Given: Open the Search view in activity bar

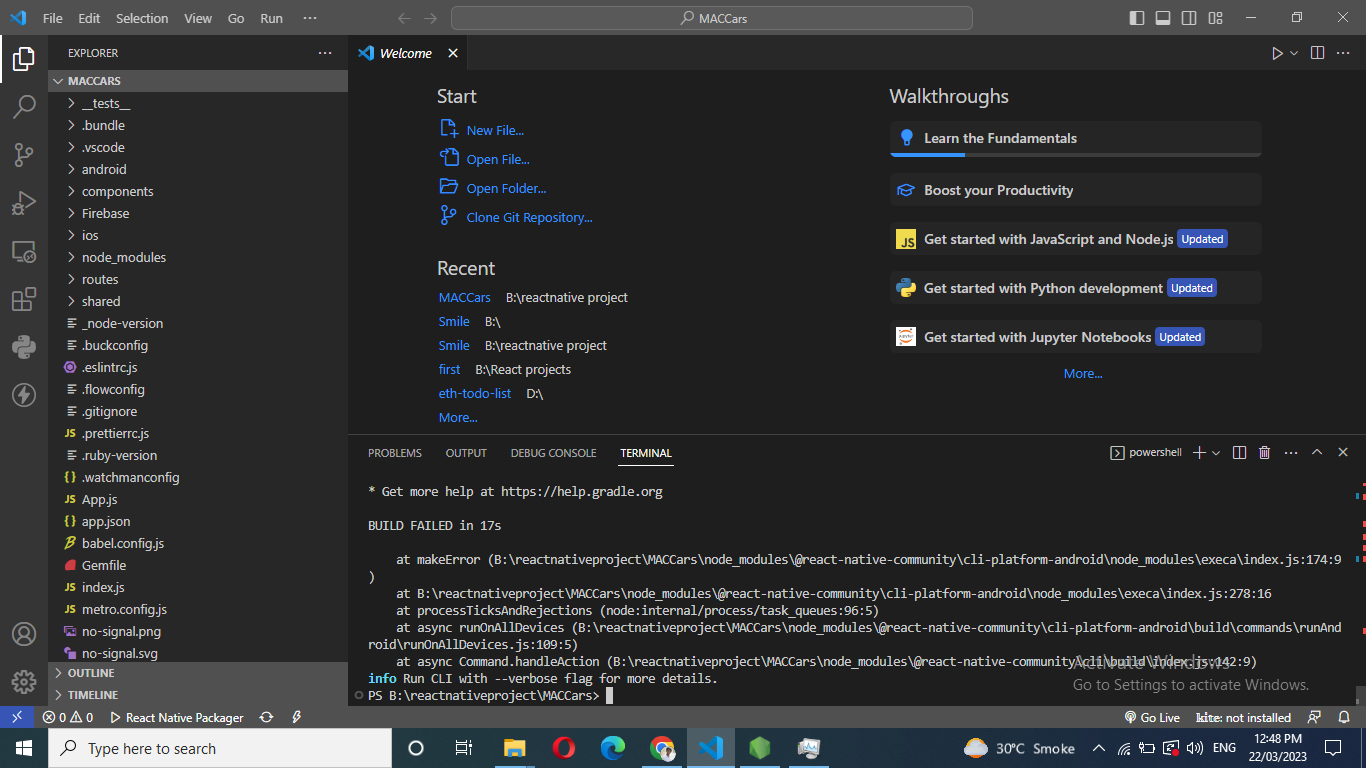Looking at the screenshot, I should coord(24,107).
